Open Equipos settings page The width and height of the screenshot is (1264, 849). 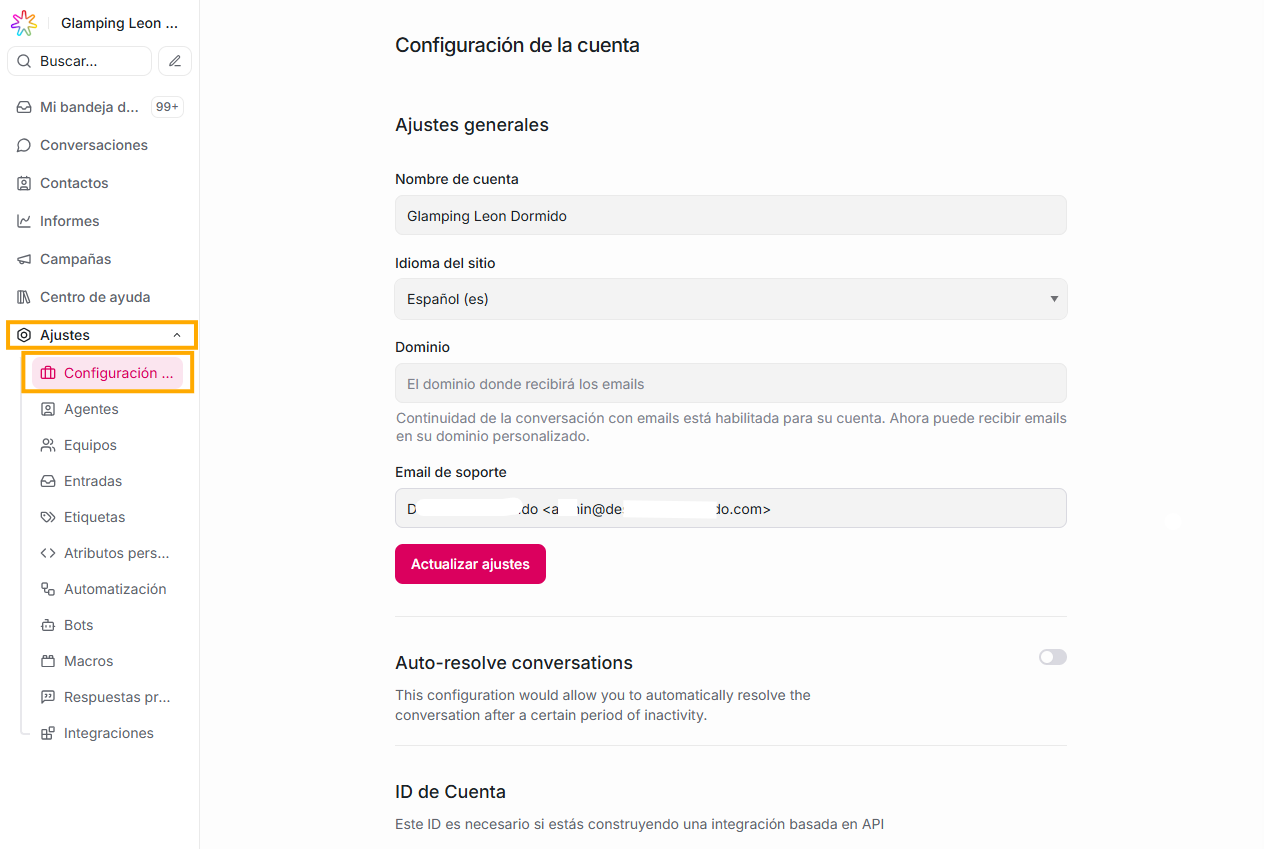[x=90, y=445]
